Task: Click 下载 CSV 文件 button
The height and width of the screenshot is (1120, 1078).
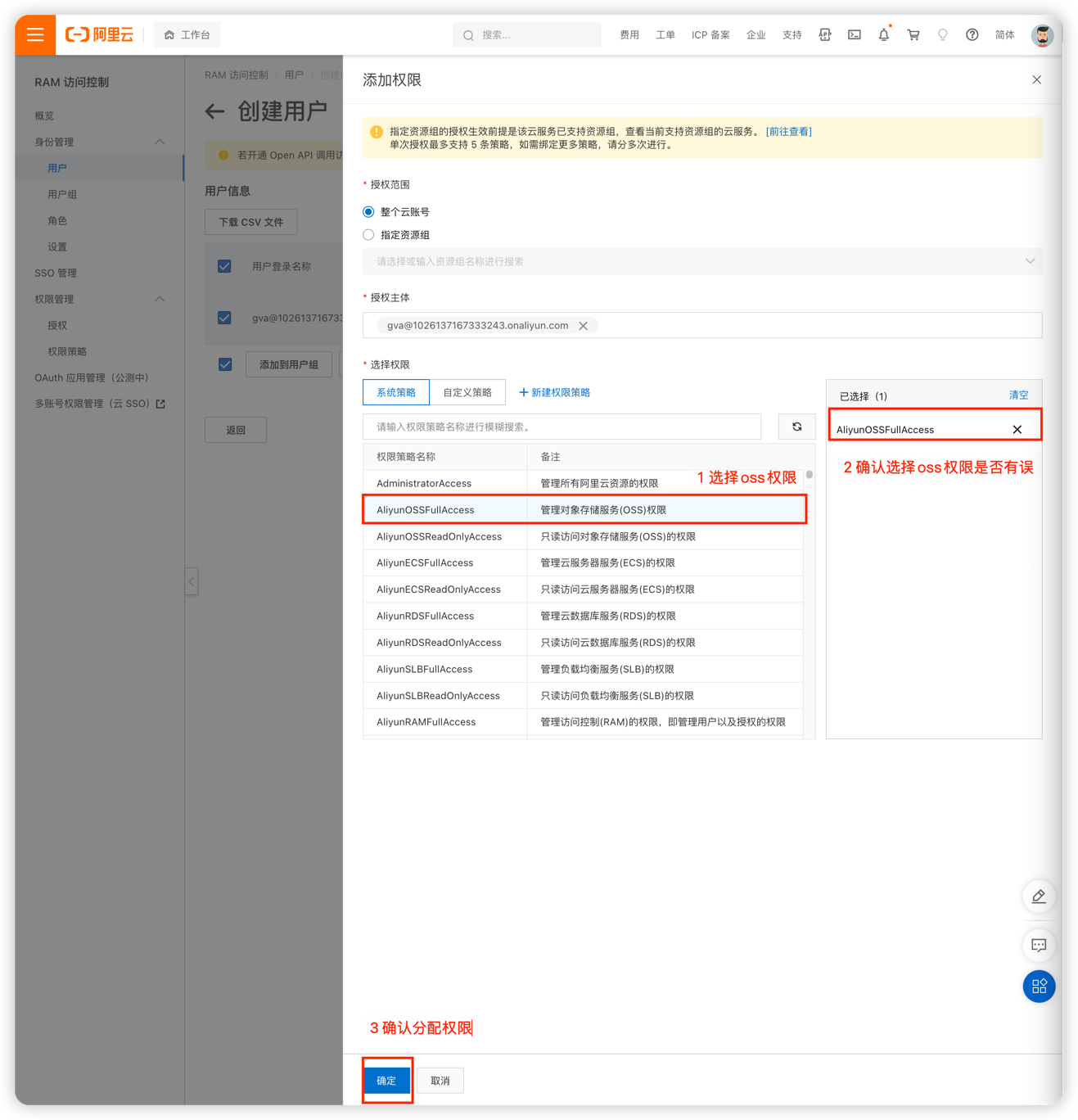Action: [251, 222]
